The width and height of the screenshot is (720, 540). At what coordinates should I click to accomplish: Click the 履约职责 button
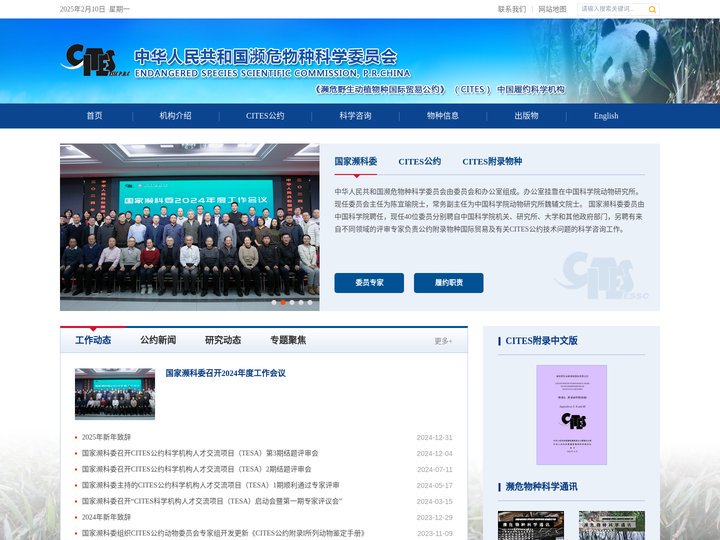(x=449, y=283)
